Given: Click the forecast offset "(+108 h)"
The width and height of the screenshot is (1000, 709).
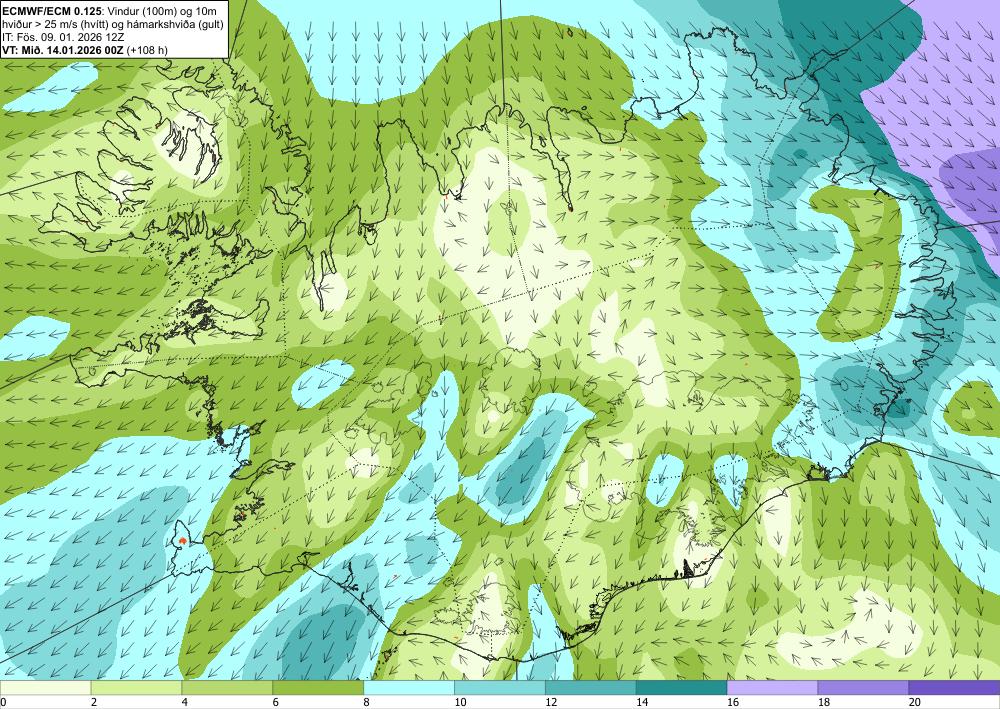Looking at the screenshot, I should coord(148,50).
